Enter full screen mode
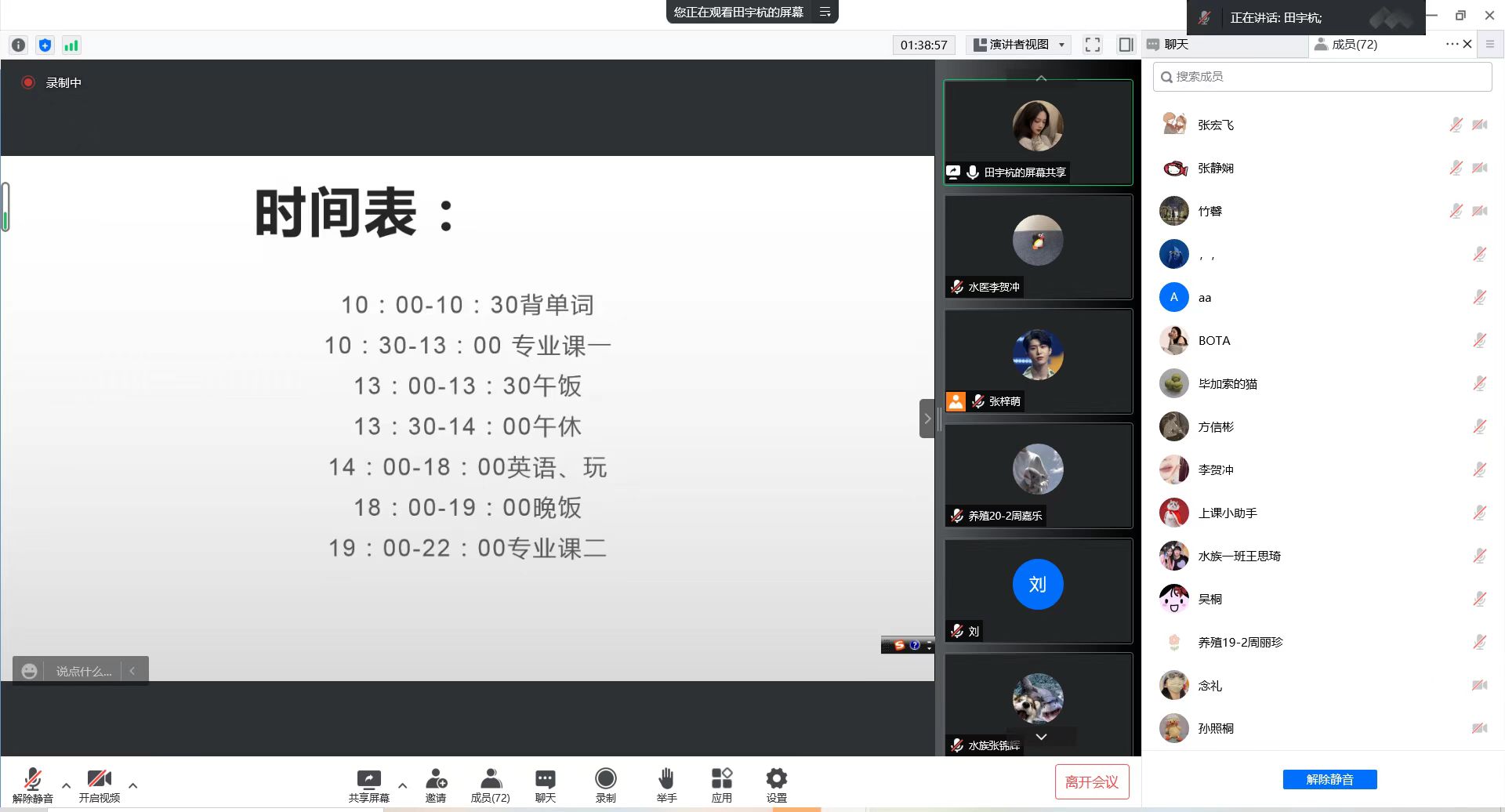Viewport: 1505px width, 812px height. (x=1092, y=45)
